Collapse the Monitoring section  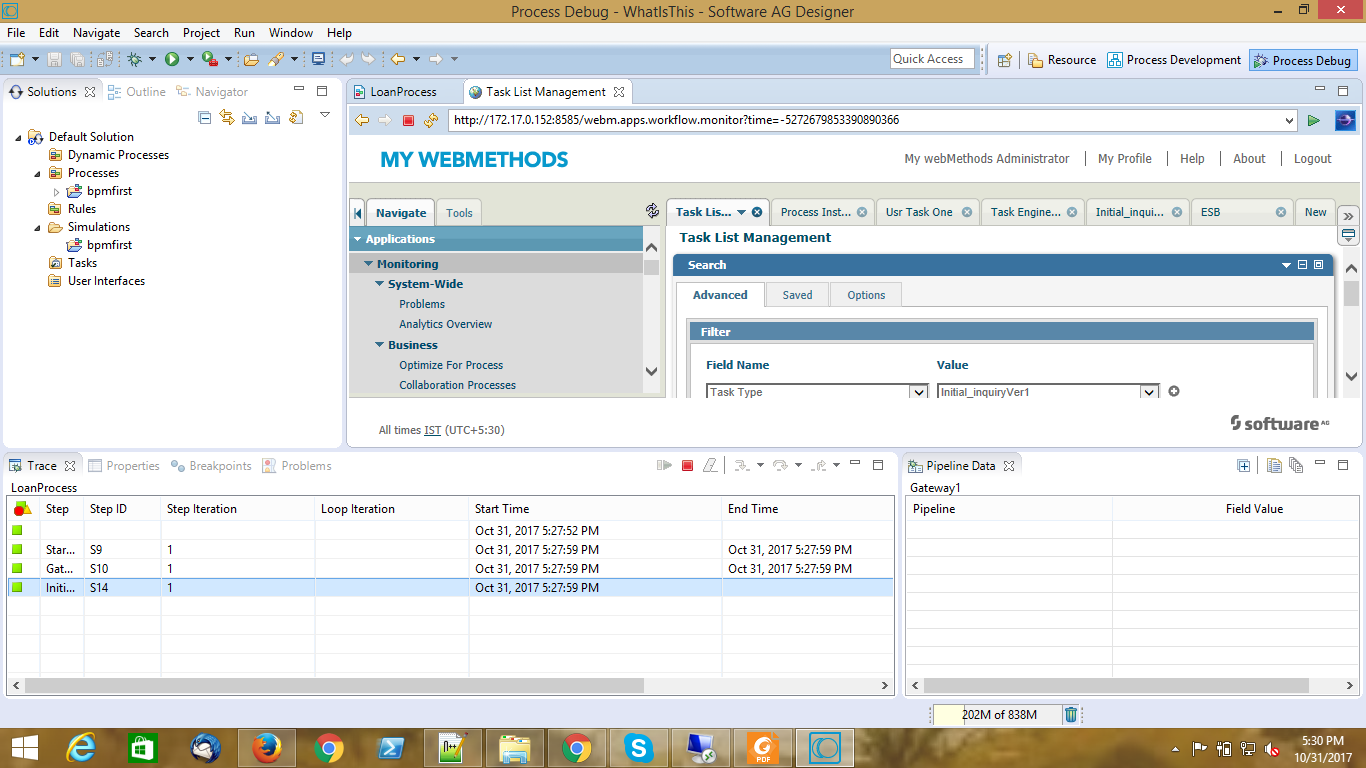(x=368, y=264)
